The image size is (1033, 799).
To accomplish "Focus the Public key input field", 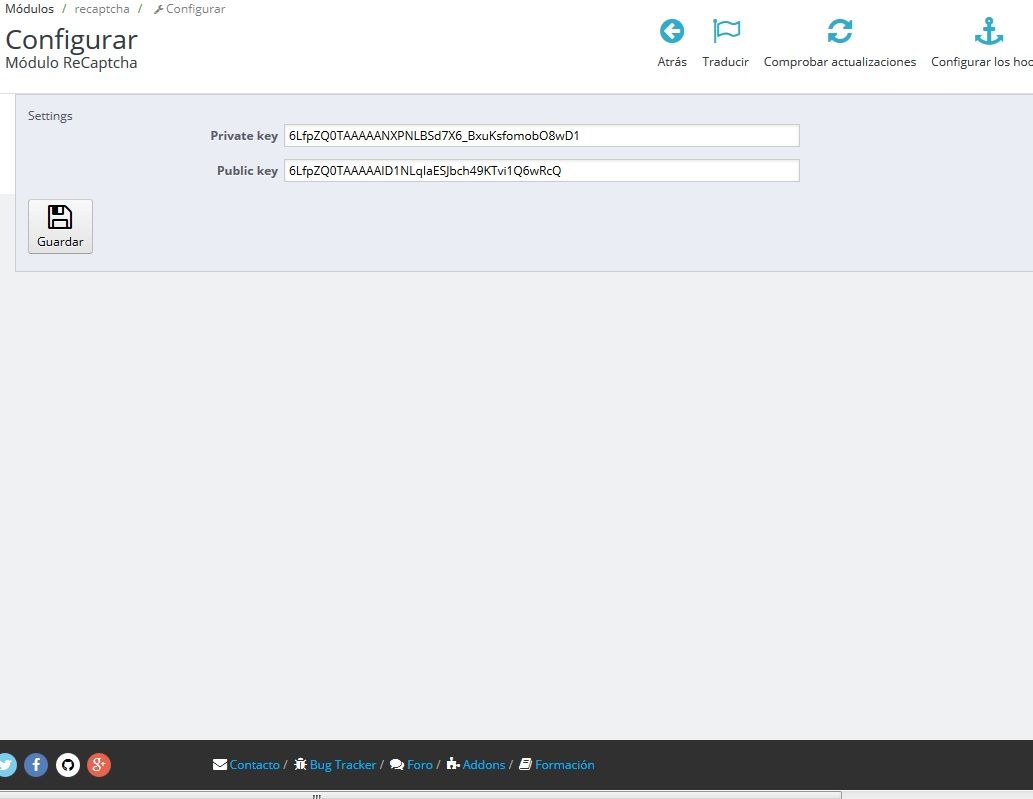I will (542, 171).
